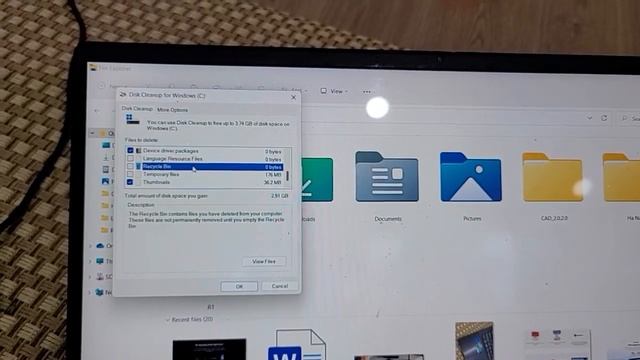Image resolution: width=640 pixels, height=360 pixels.
Task: Open the address bar history dropdown
Action: click(589, 118)
